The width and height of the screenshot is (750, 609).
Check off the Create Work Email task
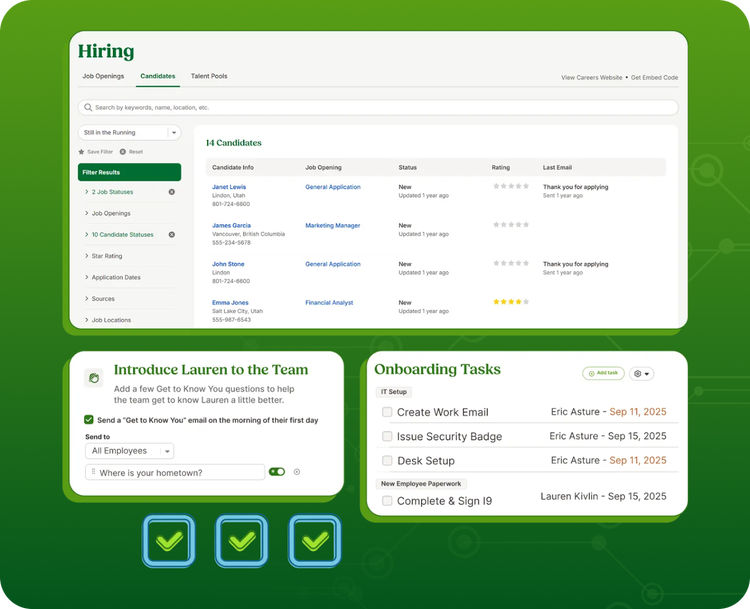[387, 412]
